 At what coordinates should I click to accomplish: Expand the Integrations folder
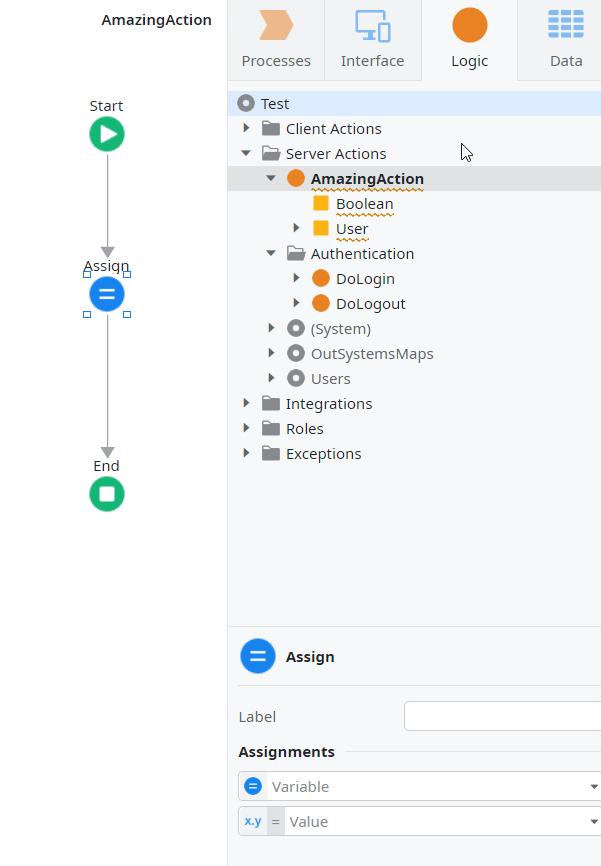click(x=246, y=403)
